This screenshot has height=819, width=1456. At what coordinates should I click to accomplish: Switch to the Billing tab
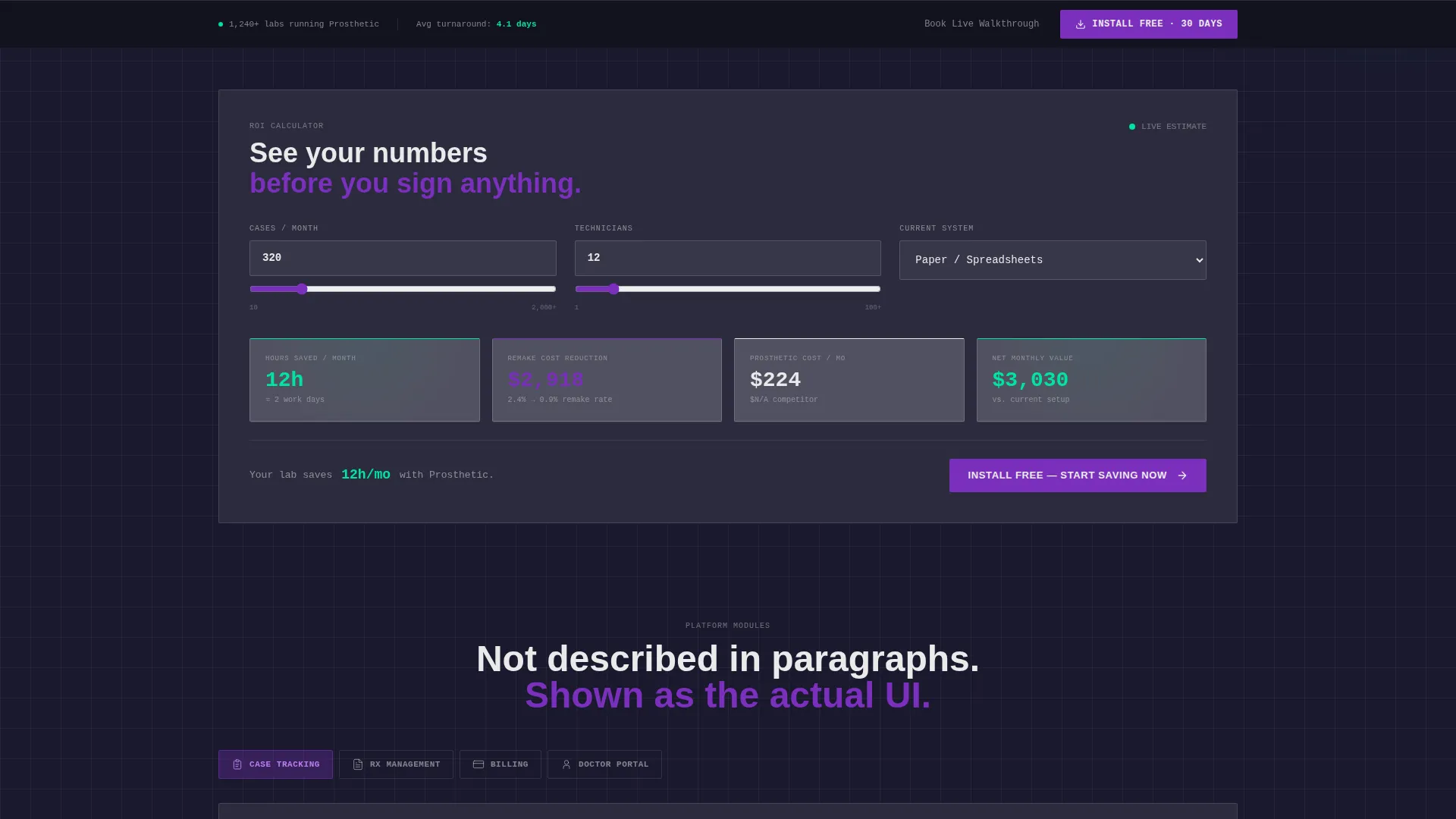[x=500, y=764]
